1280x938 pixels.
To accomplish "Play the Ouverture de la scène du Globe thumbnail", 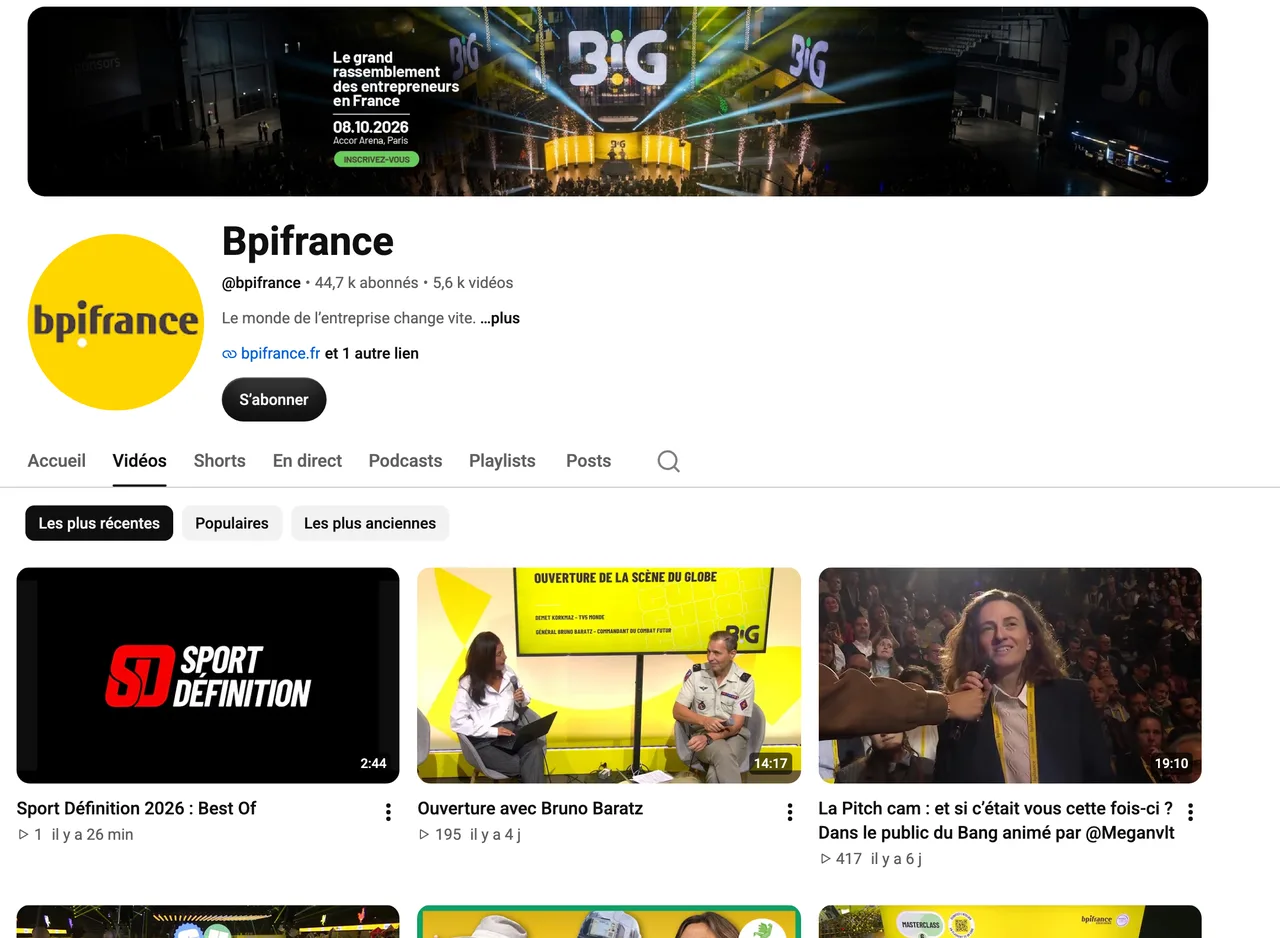I will click(609, 675).
